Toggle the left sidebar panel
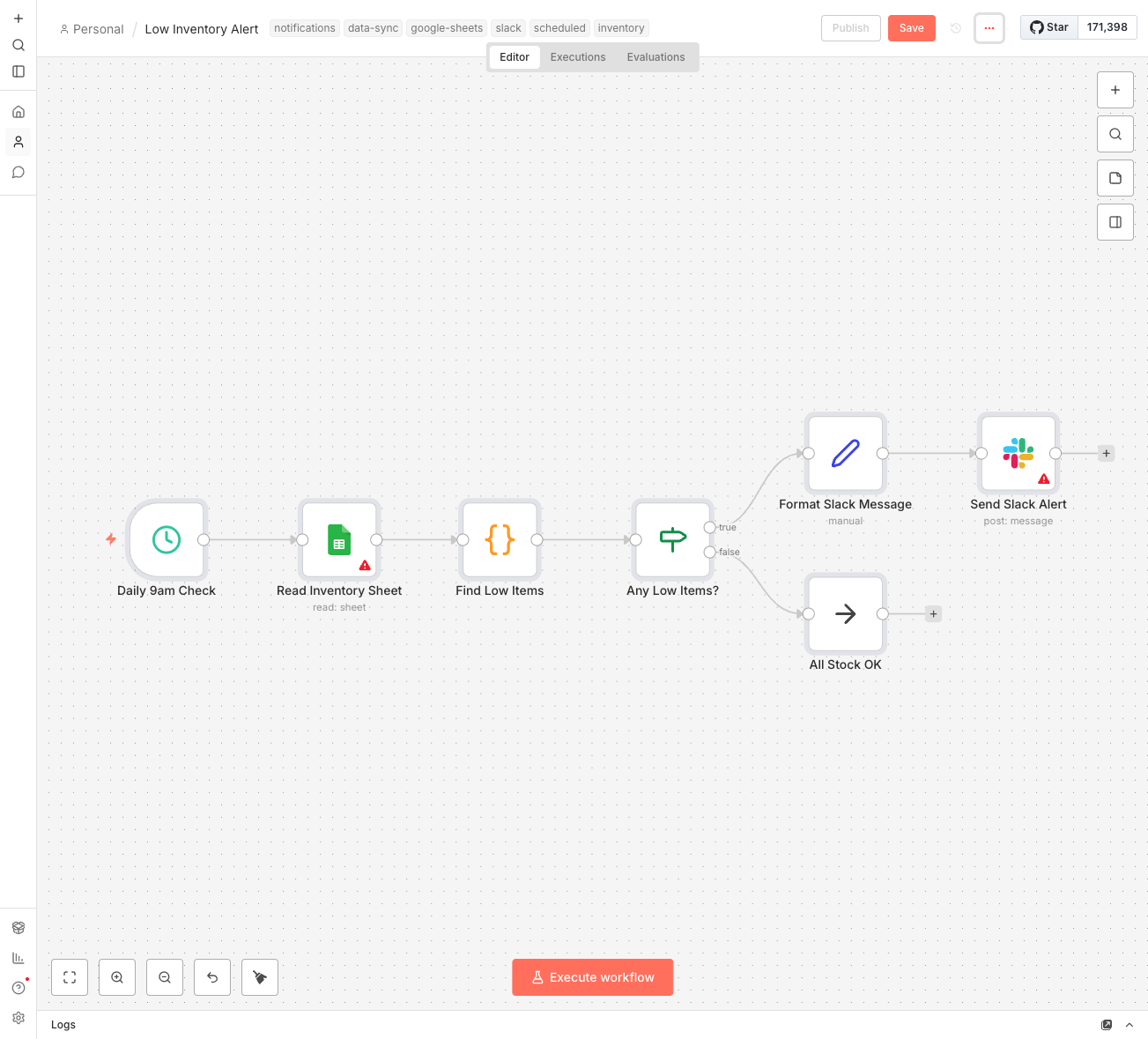 pos(19,71)
